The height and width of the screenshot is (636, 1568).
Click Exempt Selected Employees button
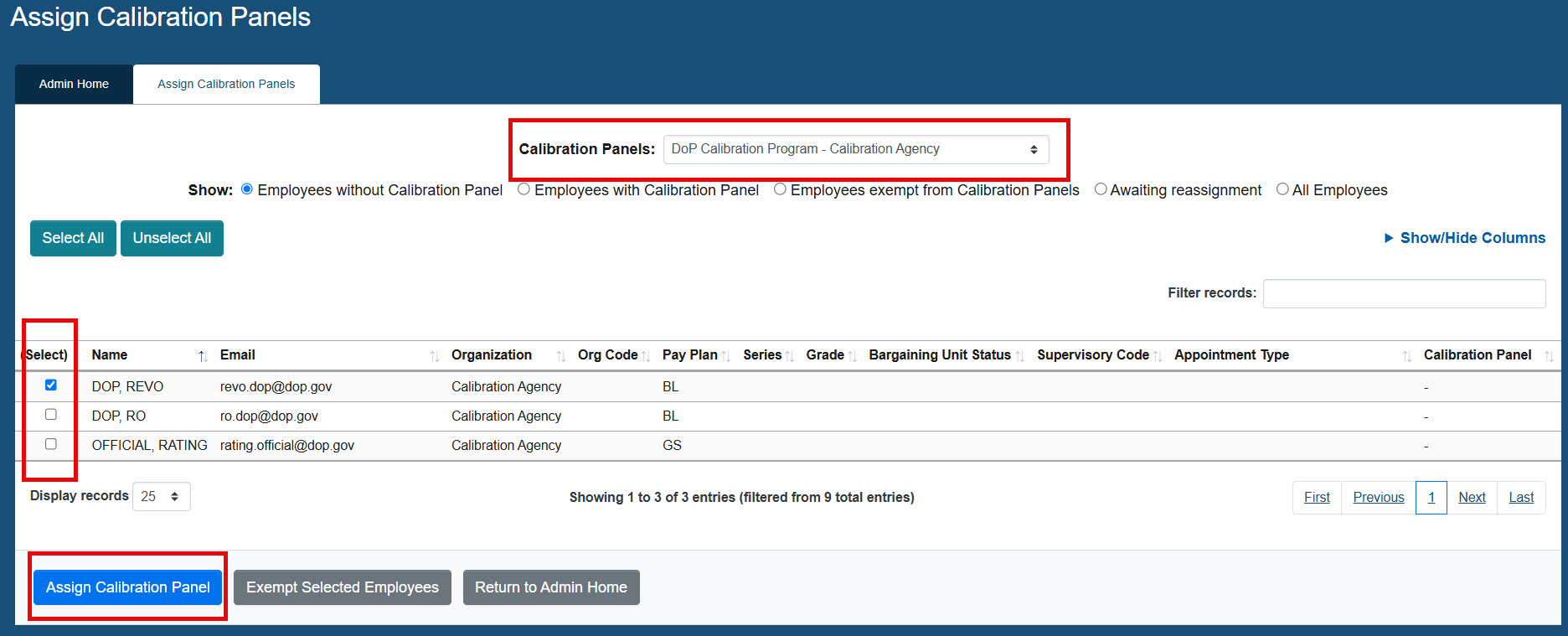click(x=343, y=587)
